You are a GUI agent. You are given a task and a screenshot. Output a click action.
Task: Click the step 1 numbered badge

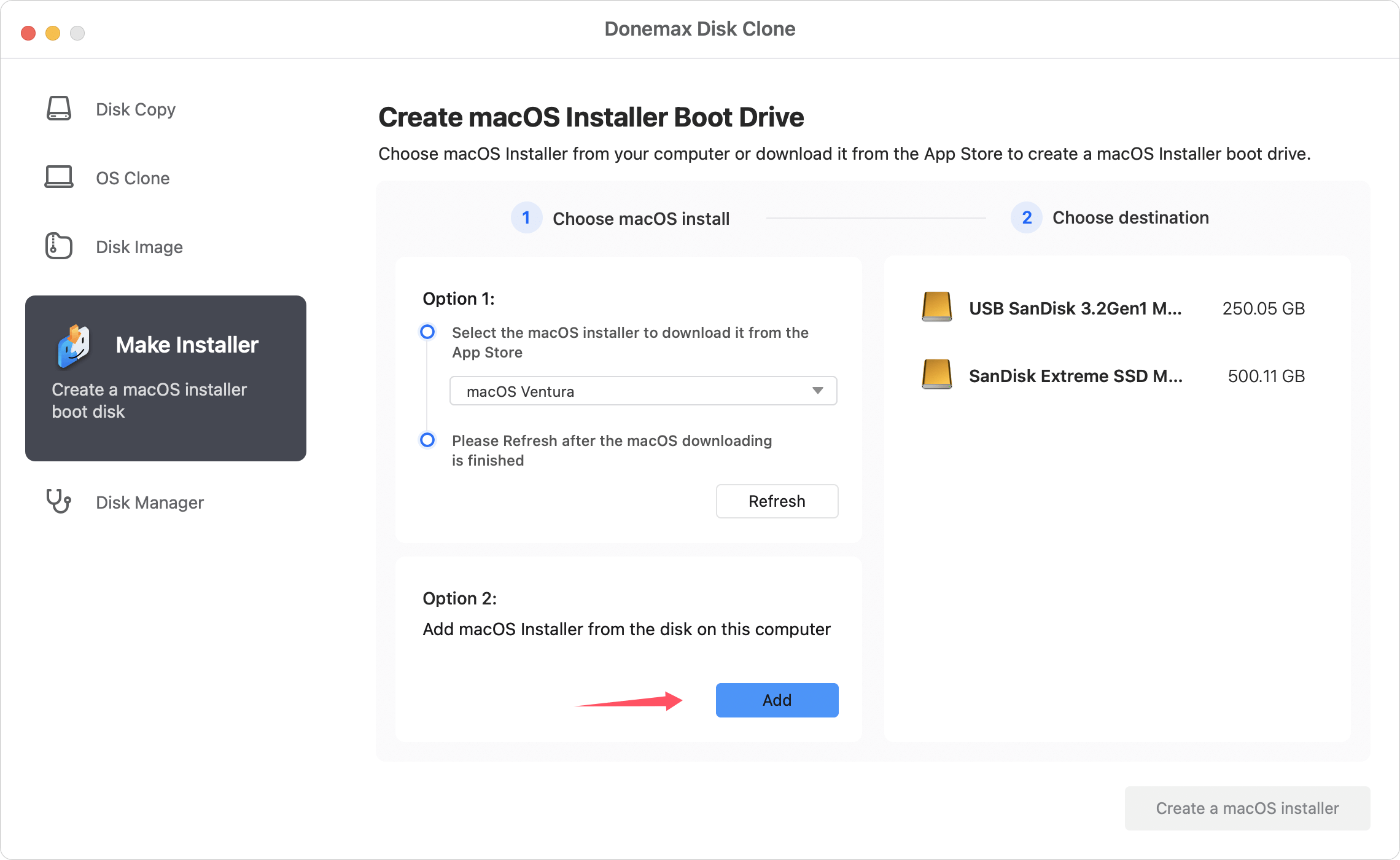coord(526,217)
